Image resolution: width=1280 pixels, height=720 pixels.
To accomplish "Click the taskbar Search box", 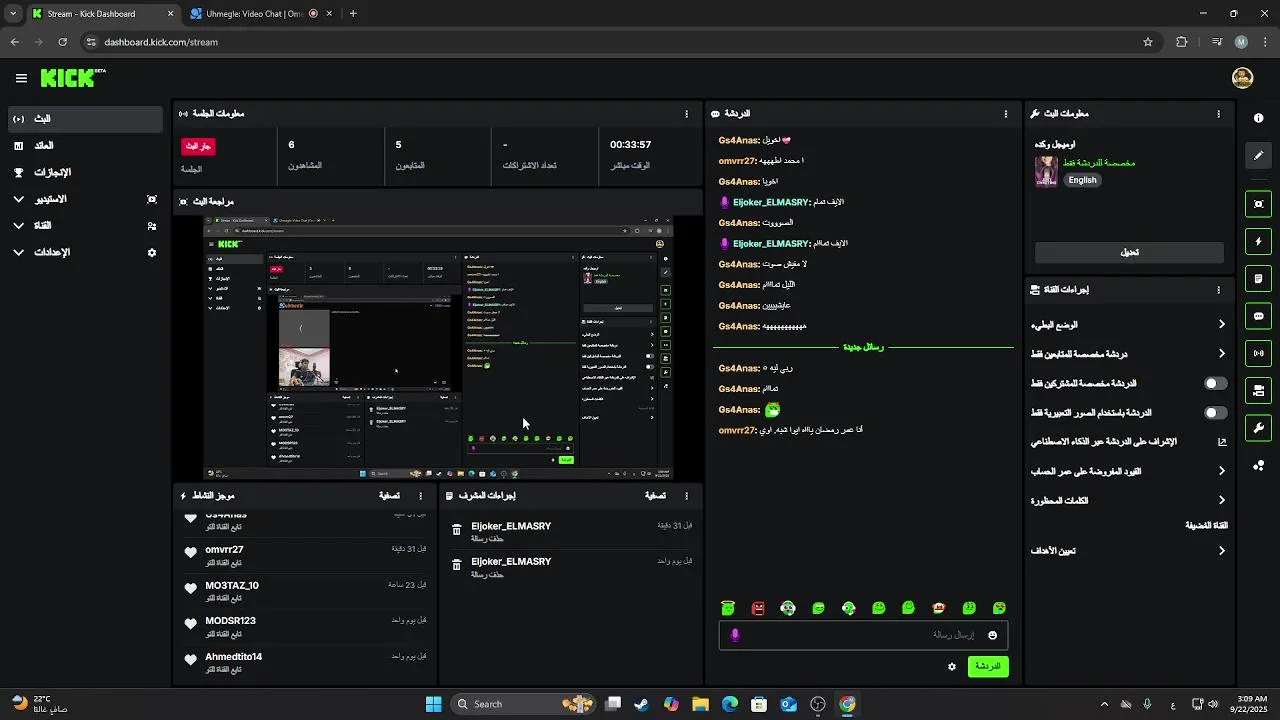I will pos(523,704).
